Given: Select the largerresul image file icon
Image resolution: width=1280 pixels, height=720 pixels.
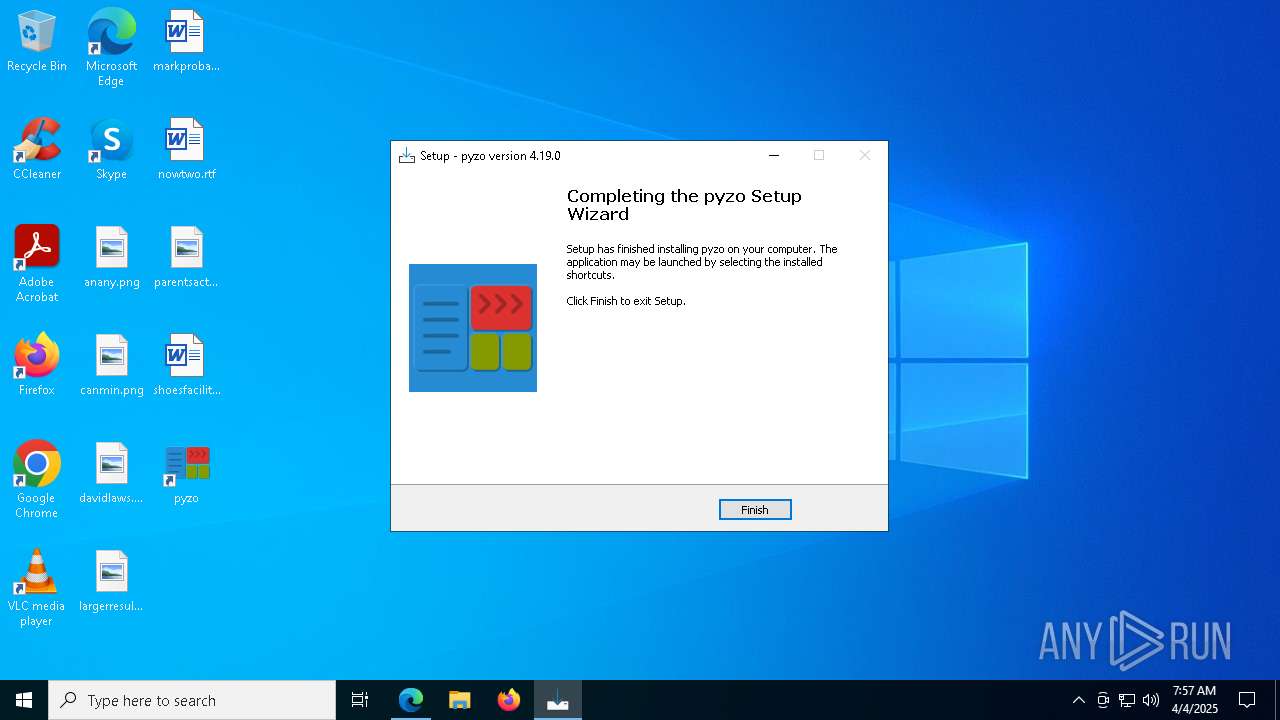Looking at the screenshot, I should point(111,581).
